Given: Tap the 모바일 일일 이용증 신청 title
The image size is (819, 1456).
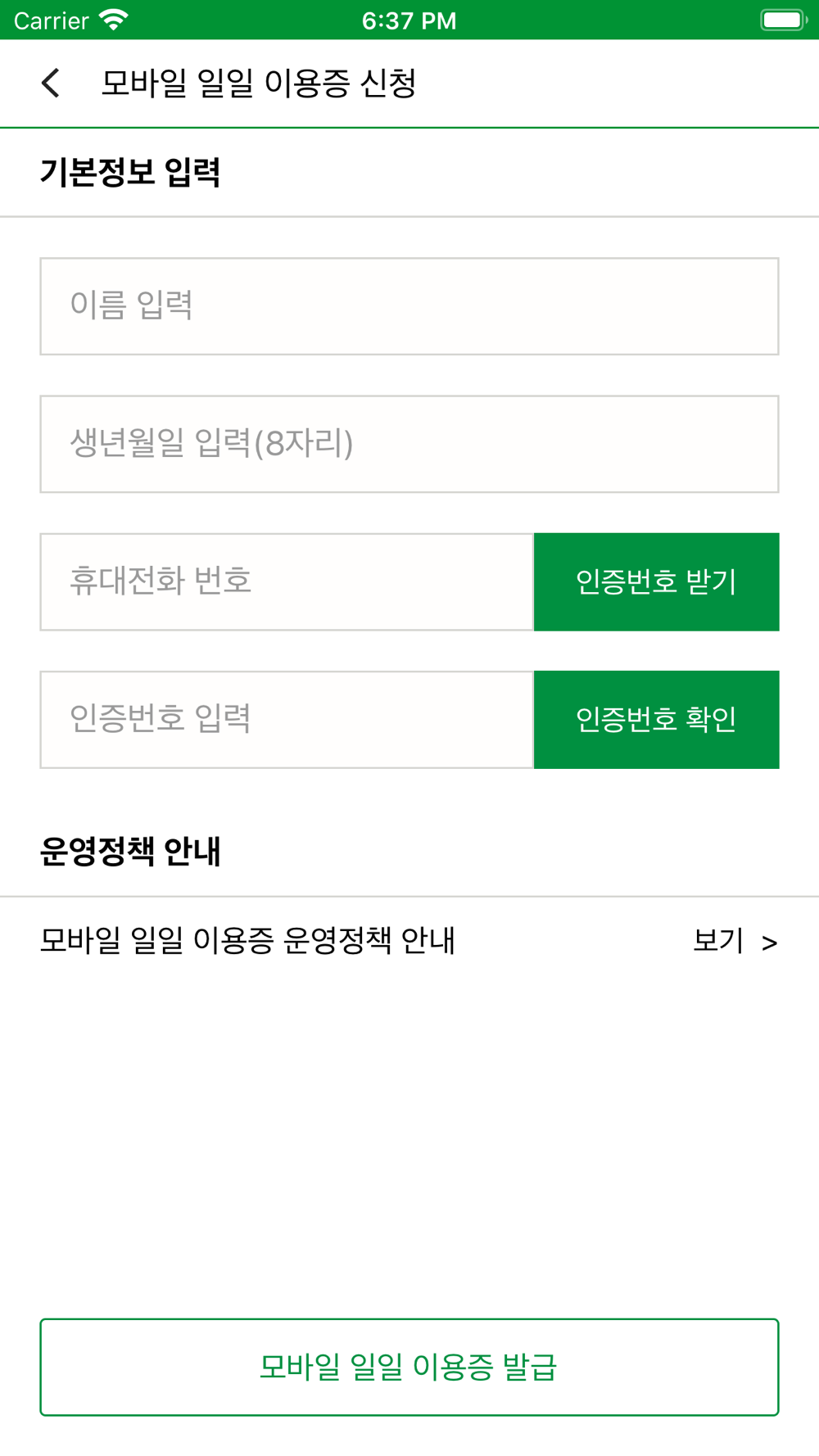Looking at the screenshot, I should pyautogui.click(x=259, y=83).
